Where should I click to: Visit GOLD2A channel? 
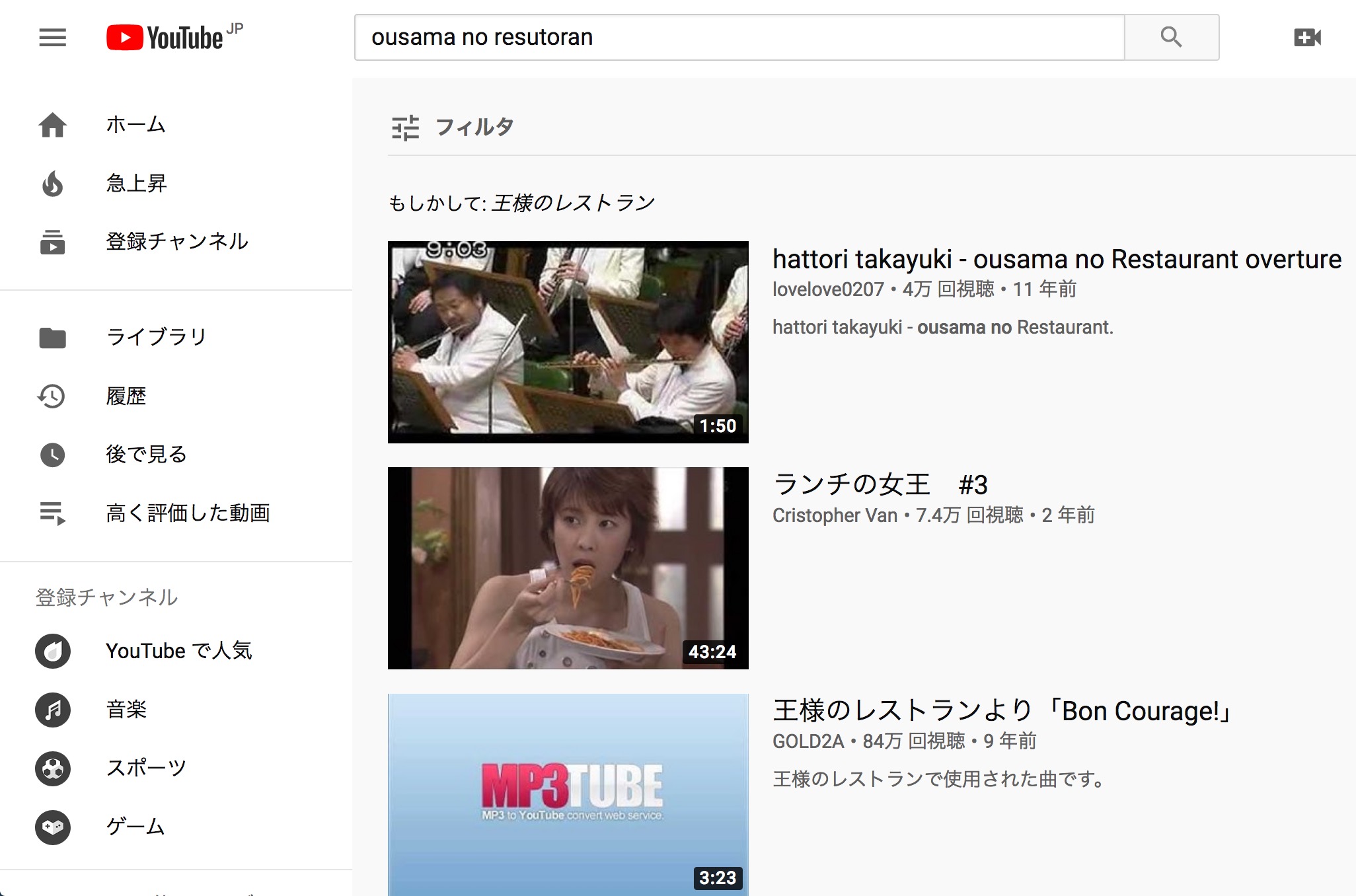808,741
